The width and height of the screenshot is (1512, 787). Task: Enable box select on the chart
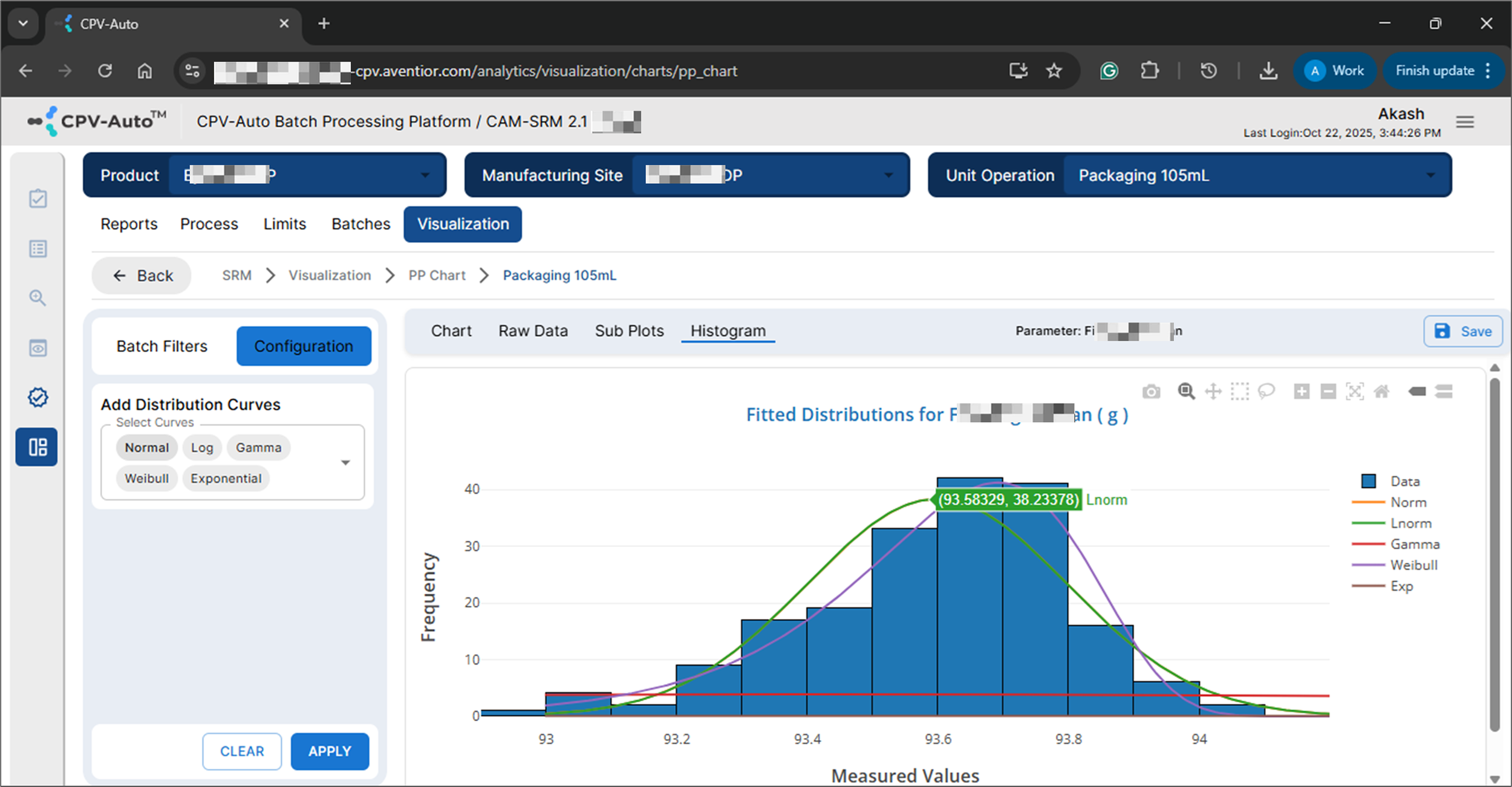[1240, 391]
